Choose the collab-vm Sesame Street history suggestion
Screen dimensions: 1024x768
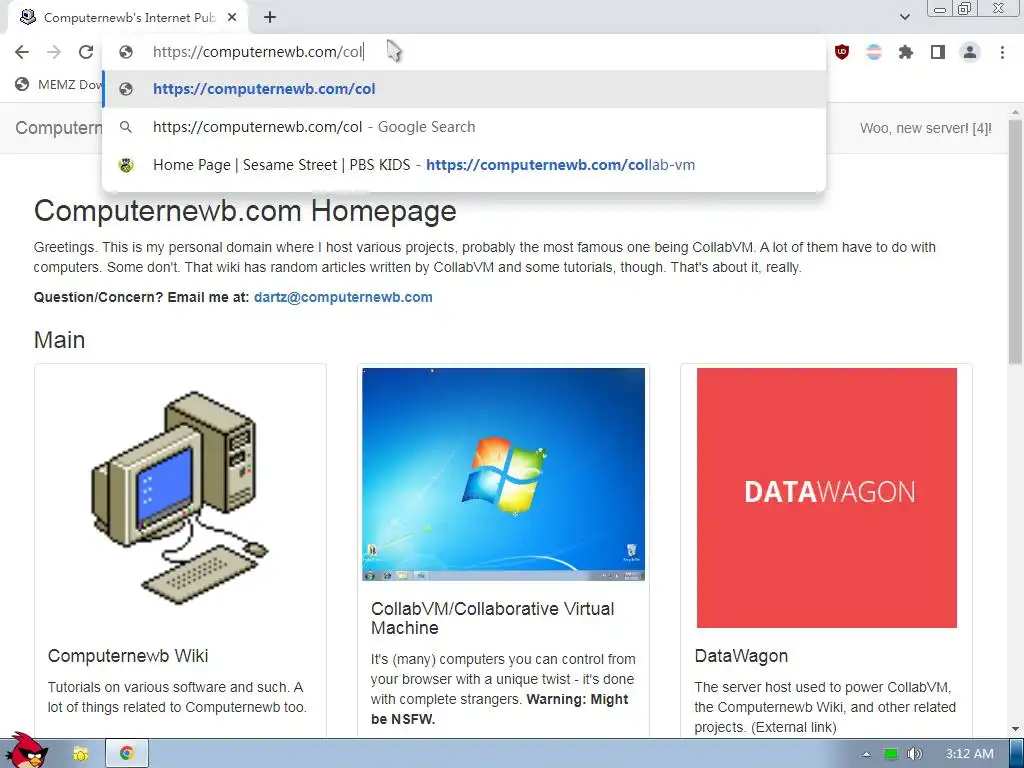coord(464,165)
